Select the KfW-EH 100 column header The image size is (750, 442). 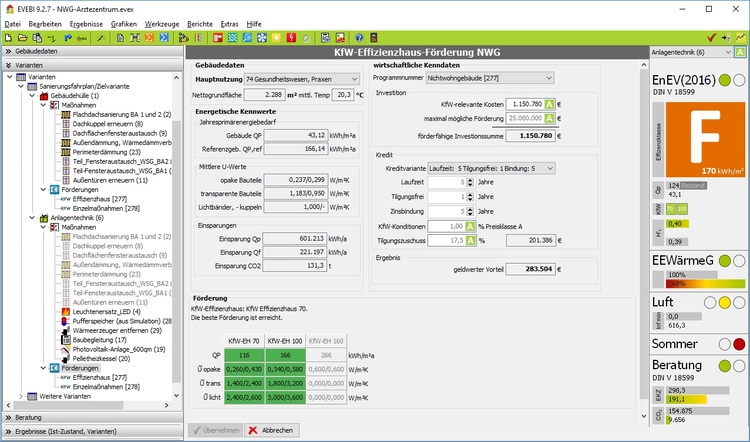point(287,340)
